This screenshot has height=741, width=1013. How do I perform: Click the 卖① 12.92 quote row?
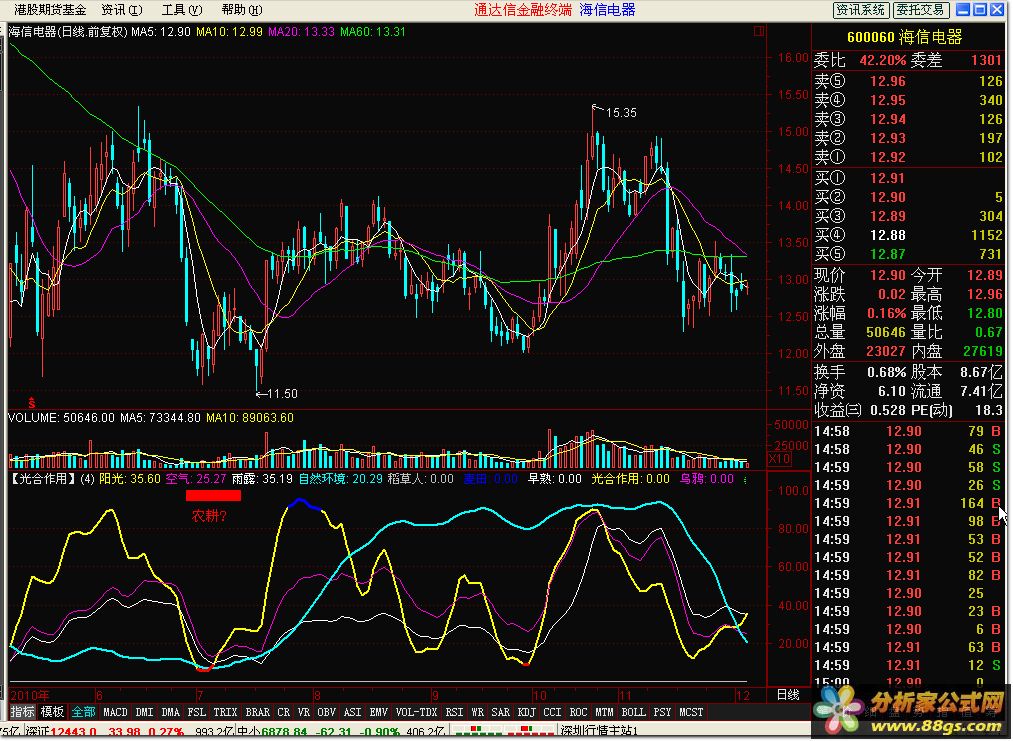[x=908, y=157]
